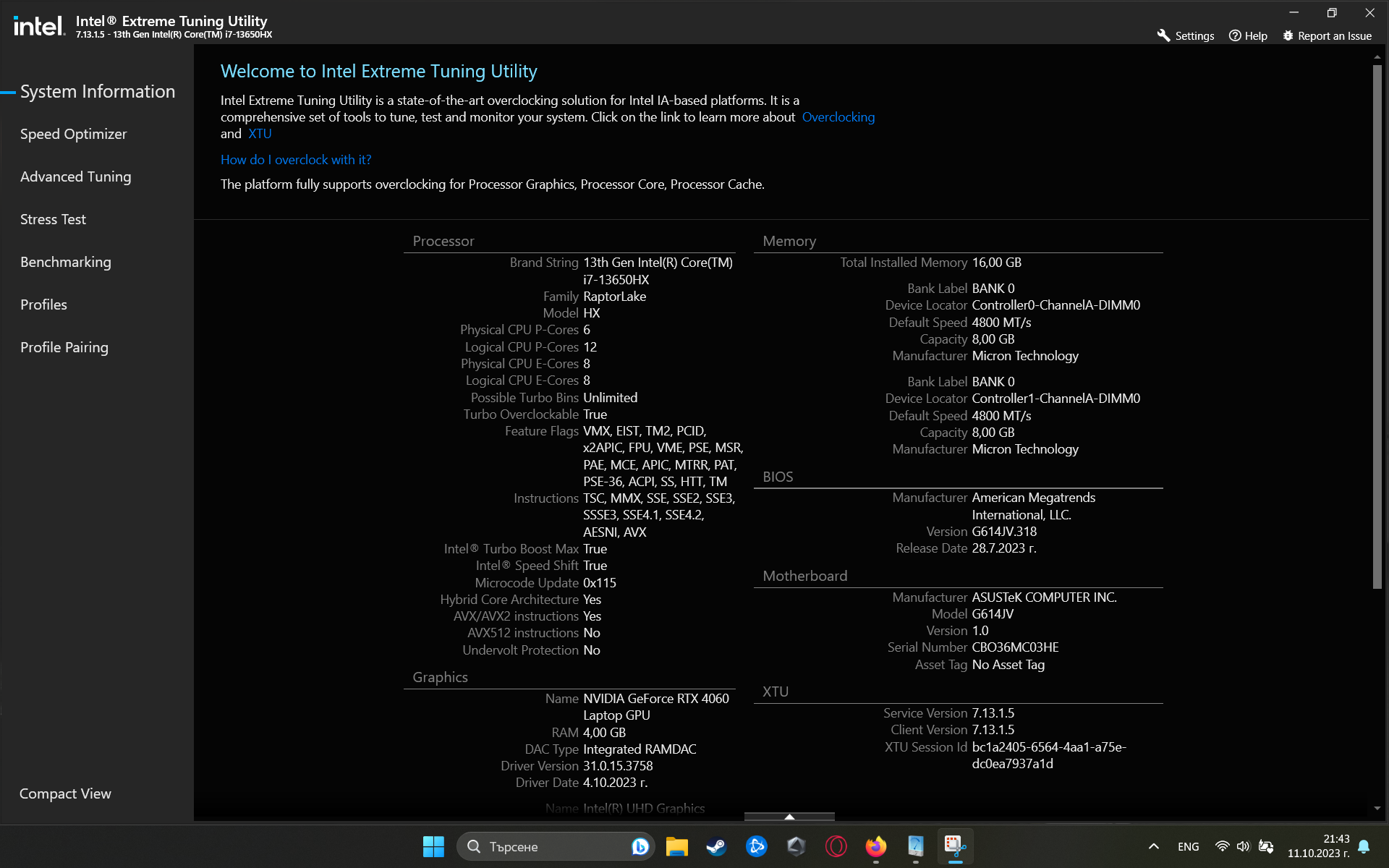
Task: Open Firefox from the taskbar
Action: click(x=875, y=846)
